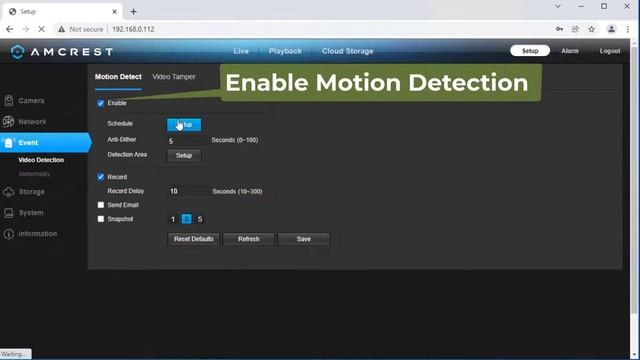The image size is (640, 360).
Task: Select snapshot count 1
Action: (x=173, y=220)
